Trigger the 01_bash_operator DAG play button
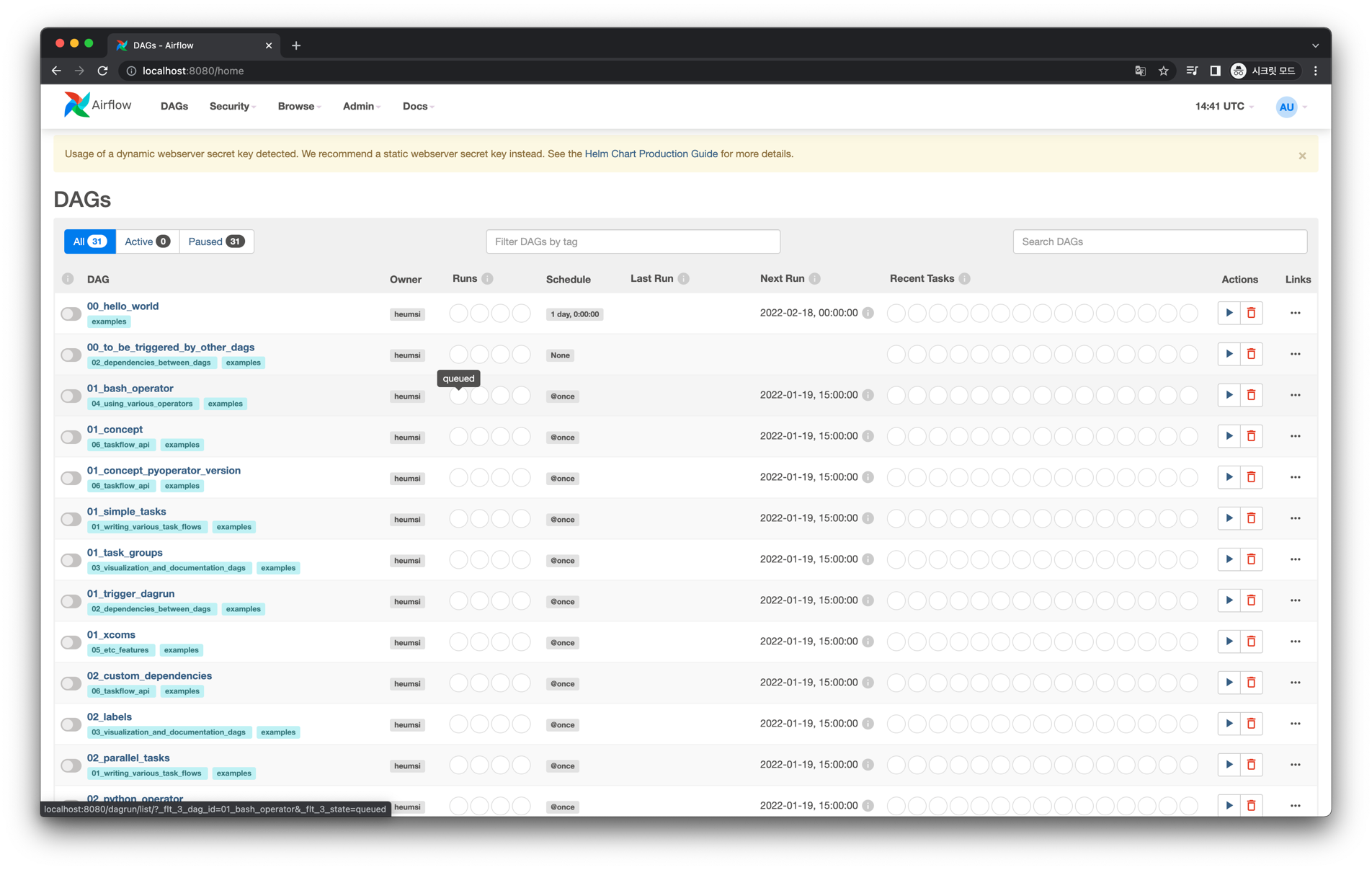Viewport: 1372px width, 870px height. tap(1229, 395)
